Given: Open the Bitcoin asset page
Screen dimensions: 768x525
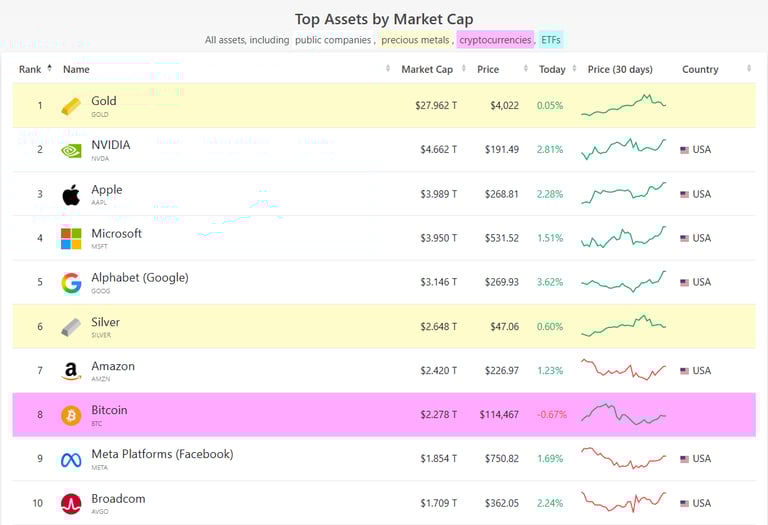Looking at the screenshot, I should [109, 410].
